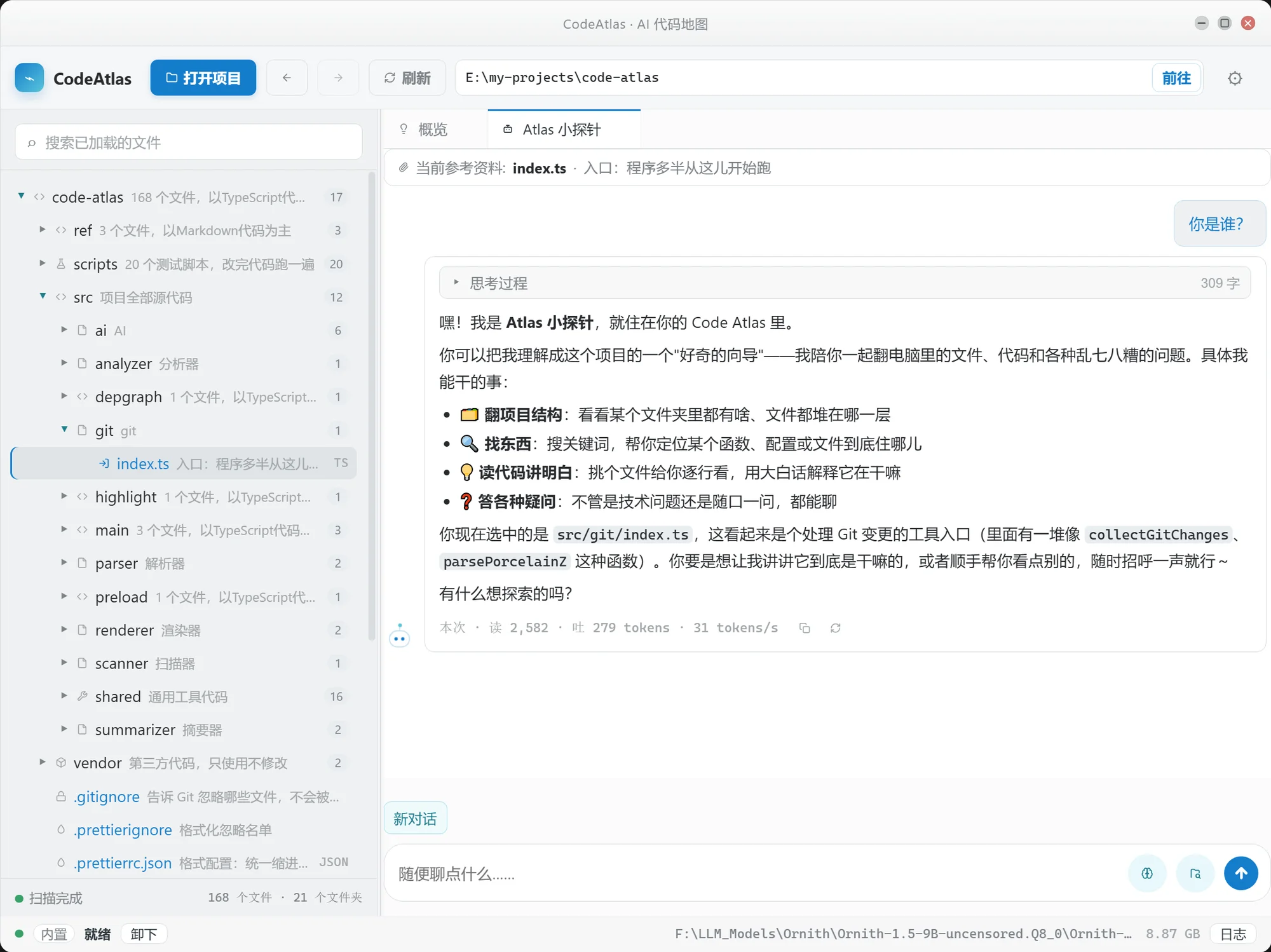Click the magnifier icon in the search box
This screenshot has width=1271, height=952.
coord(32,143)
